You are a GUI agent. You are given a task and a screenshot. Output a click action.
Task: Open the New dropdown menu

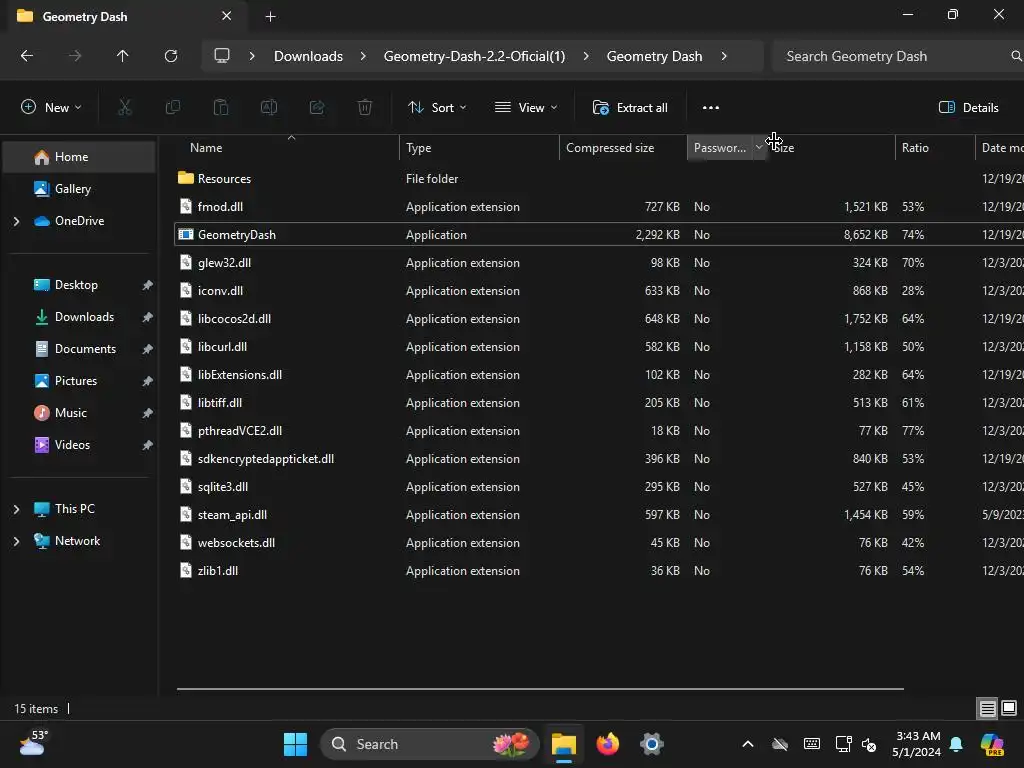[x=51, y=108]
